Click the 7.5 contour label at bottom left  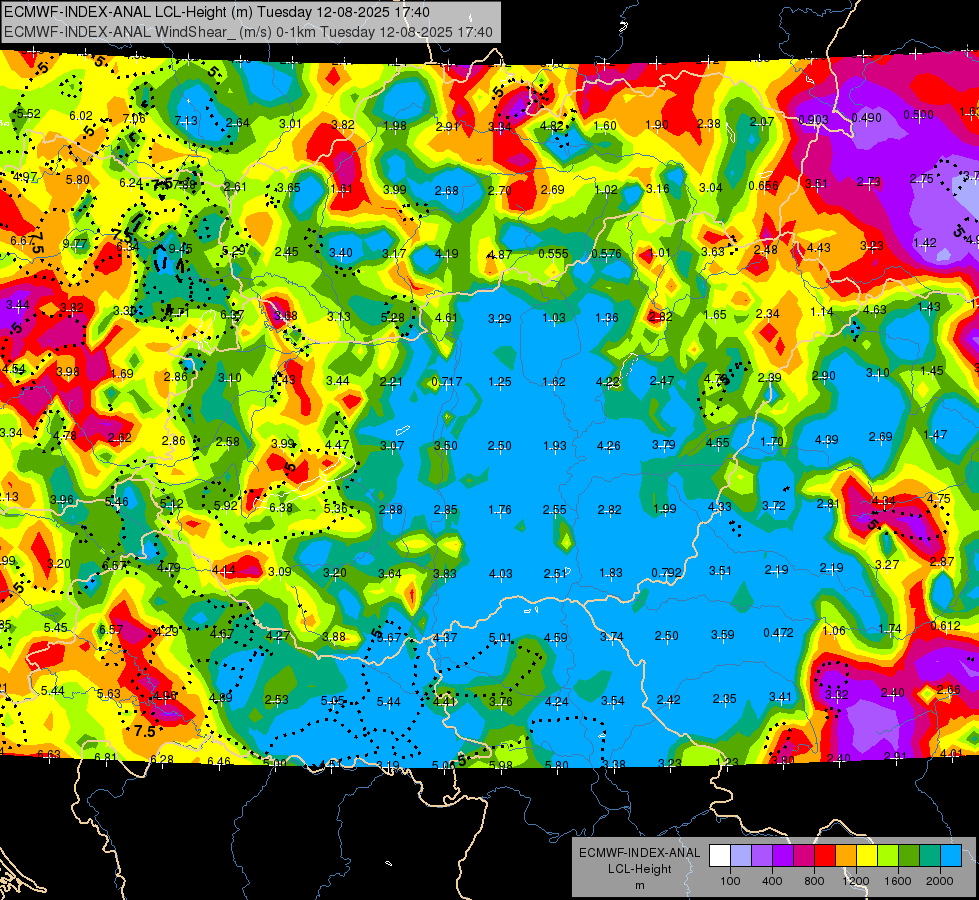coord(145,731)
